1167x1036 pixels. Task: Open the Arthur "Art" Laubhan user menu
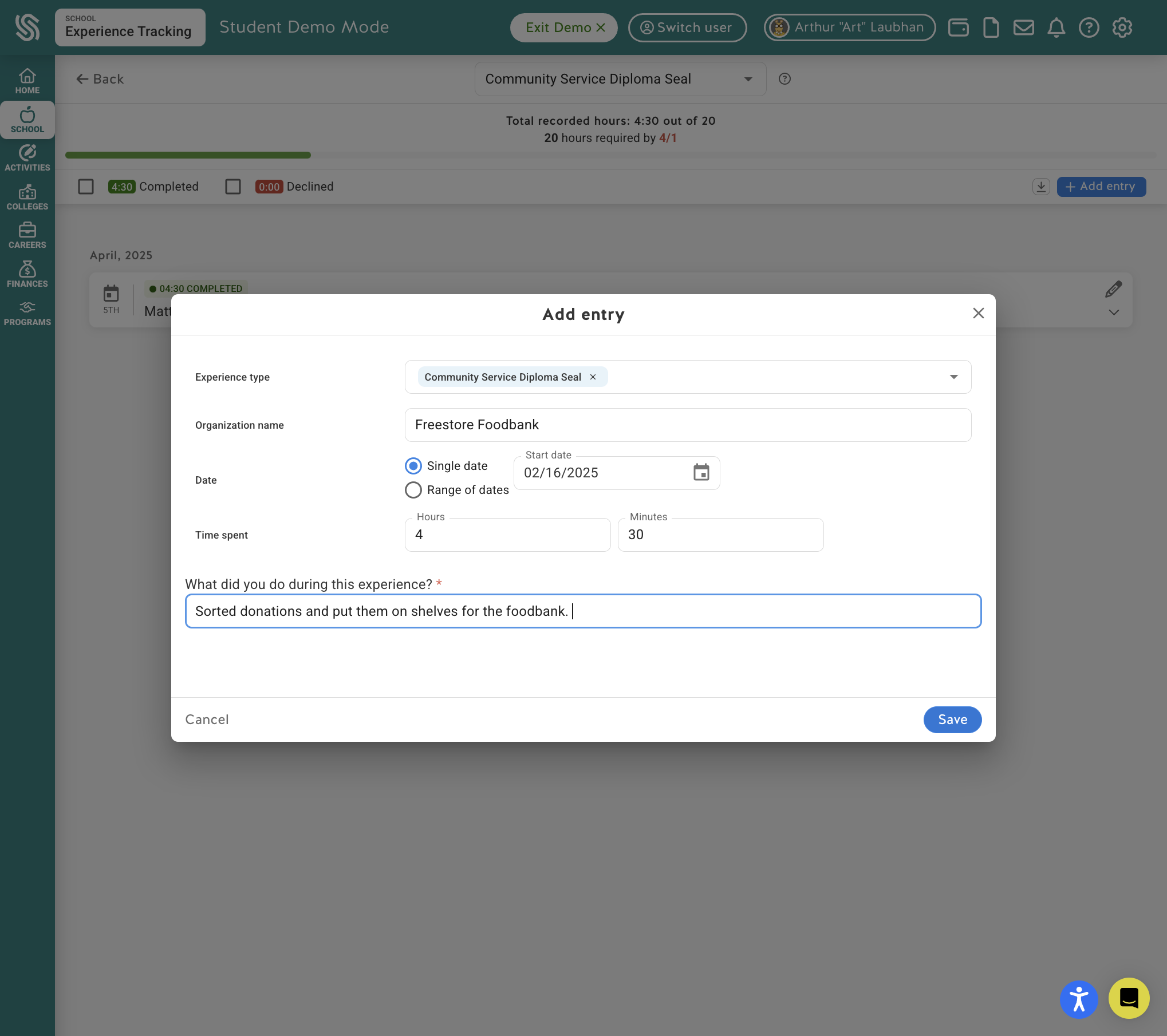click(850, 27)
